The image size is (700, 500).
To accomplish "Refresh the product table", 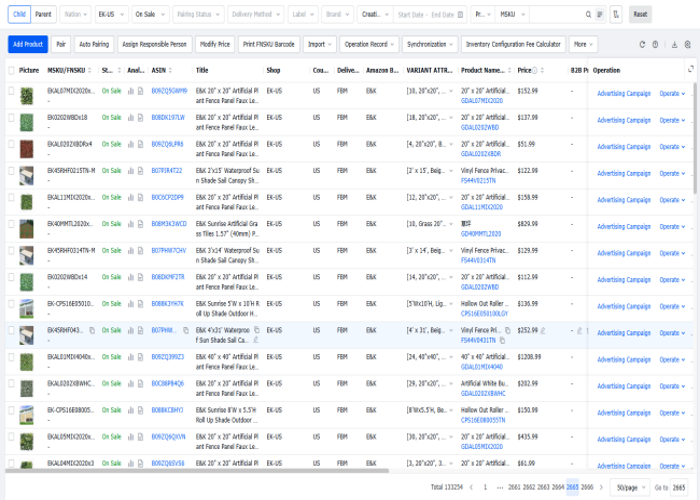I will pyautogui.click(x=642, y=45).
